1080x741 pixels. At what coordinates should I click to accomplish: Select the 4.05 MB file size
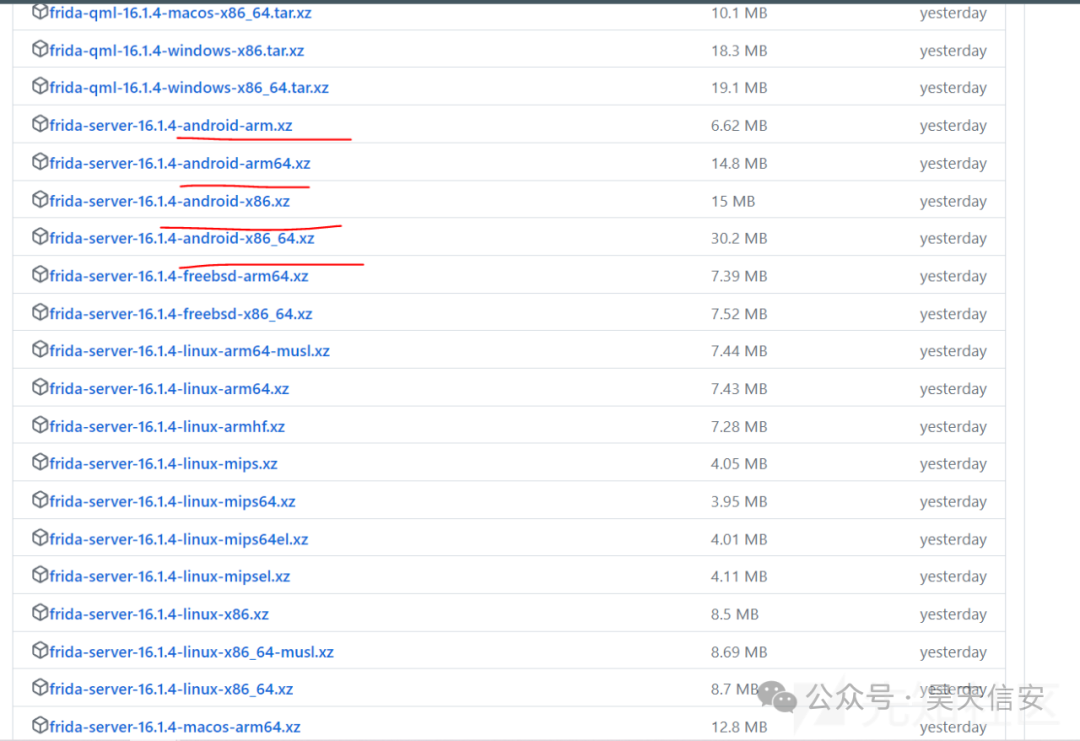coord(739,464)
